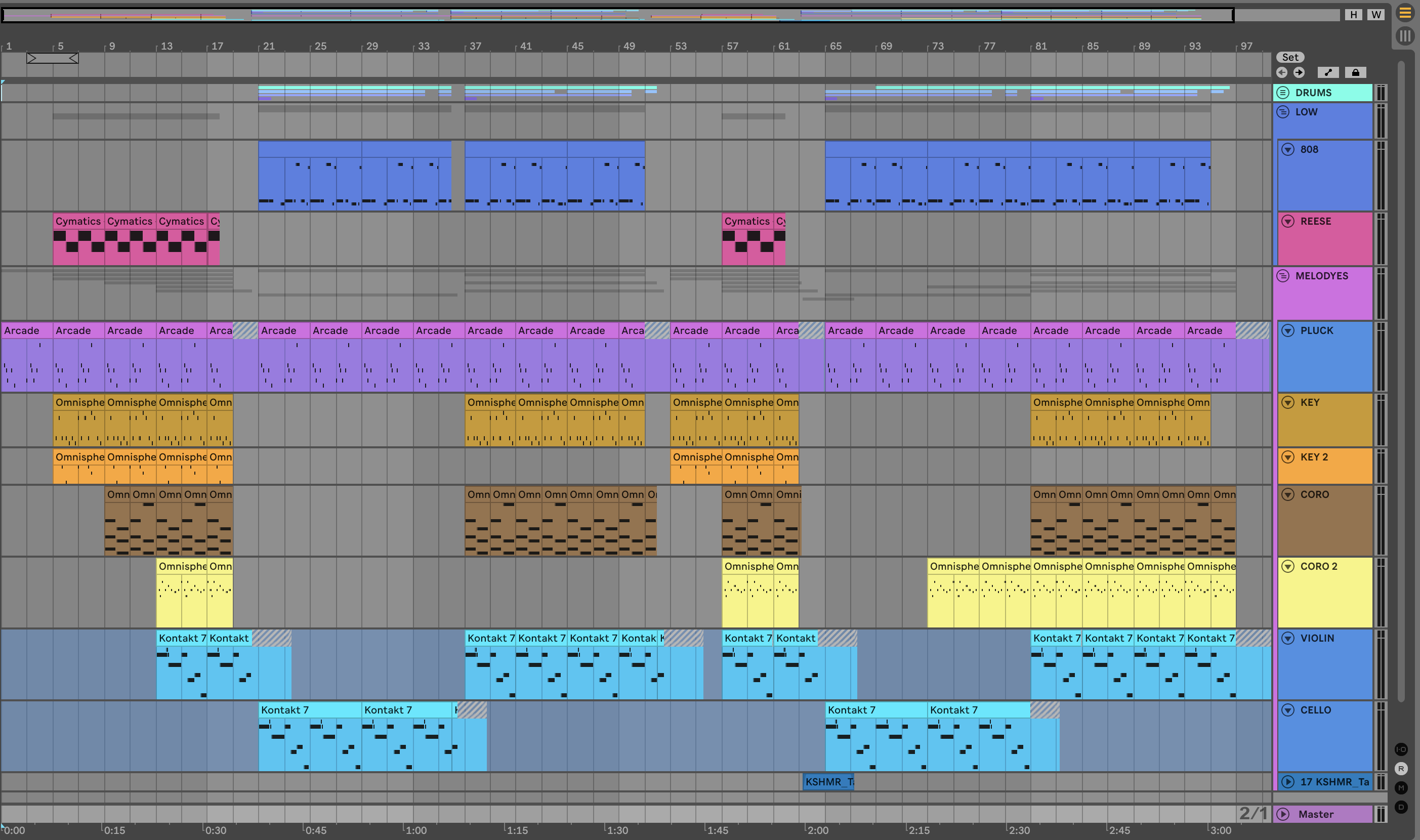Click the 17 KSHMR_Ta track unfold icon
This screenshot has height=840, width=1420.
coord(1287,782)
